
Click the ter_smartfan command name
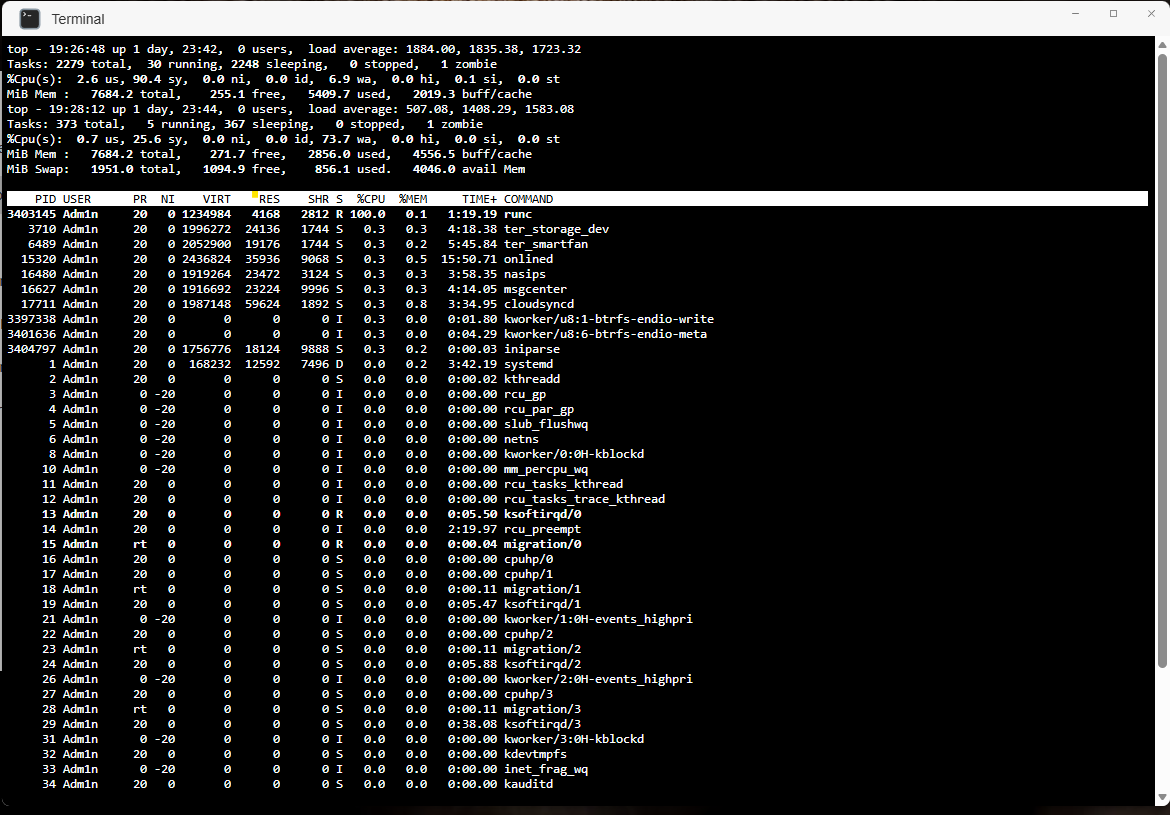(546, 244)
